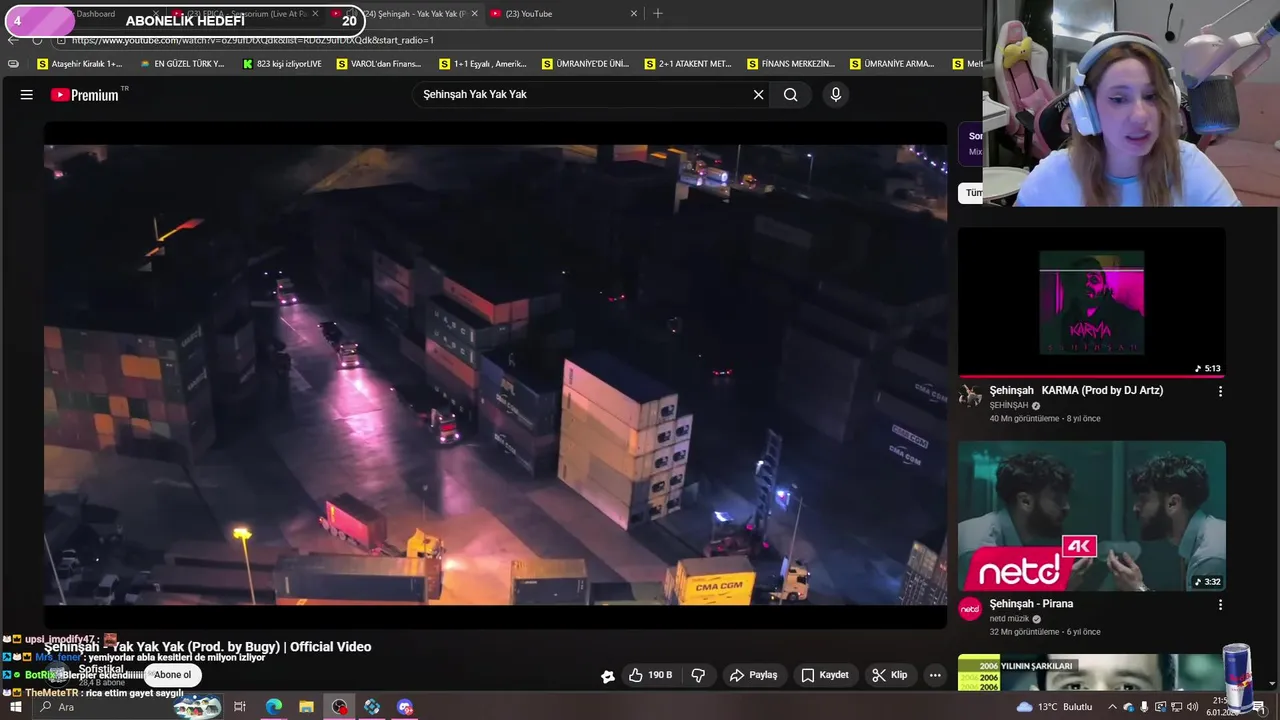The width and height of the screenshot is (1280, 720).
Task: Open Şehinşah KARMA (Prod by DJ Artz) title
Action: (1076, 391)
